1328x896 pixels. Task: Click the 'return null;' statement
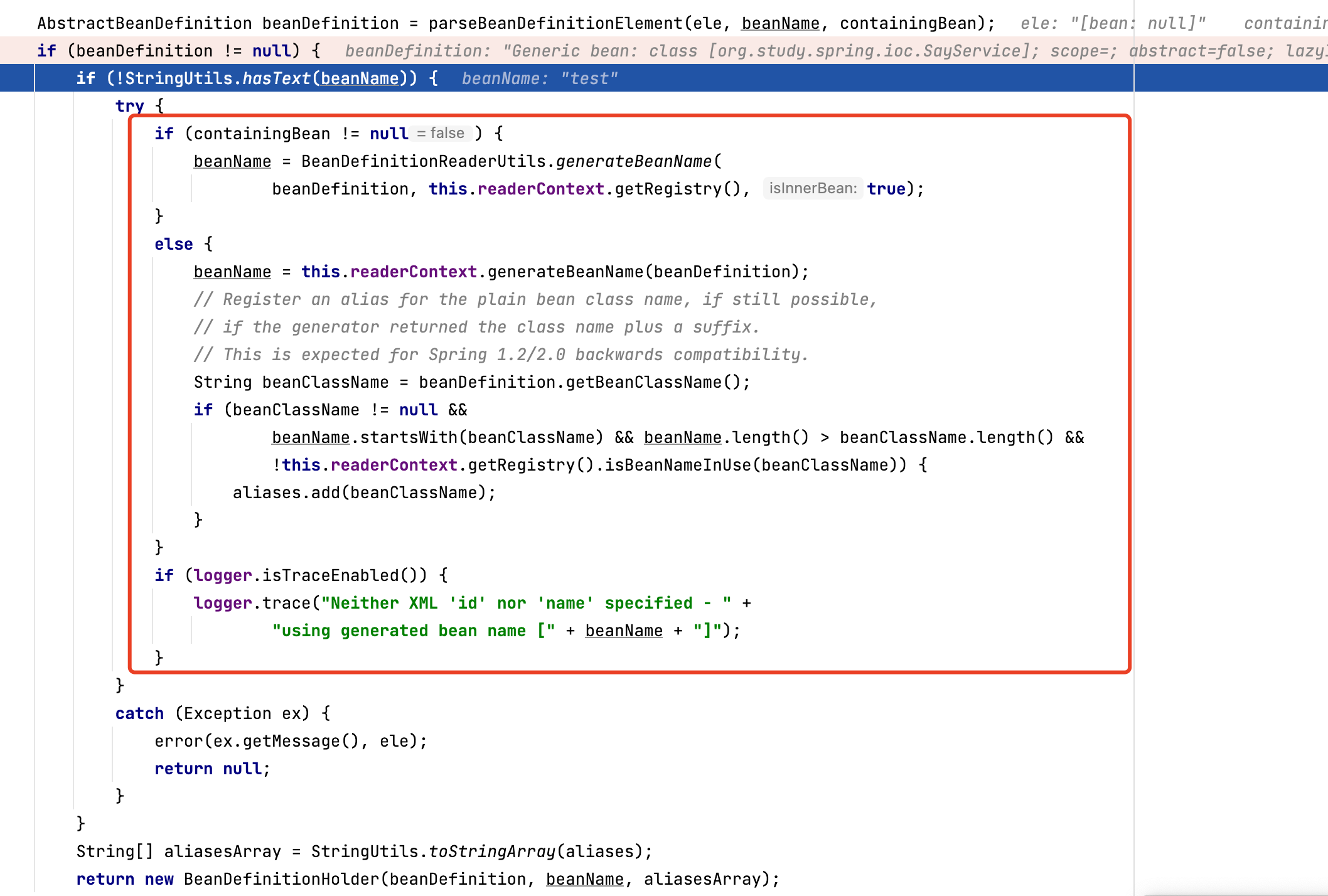(212, 769)
